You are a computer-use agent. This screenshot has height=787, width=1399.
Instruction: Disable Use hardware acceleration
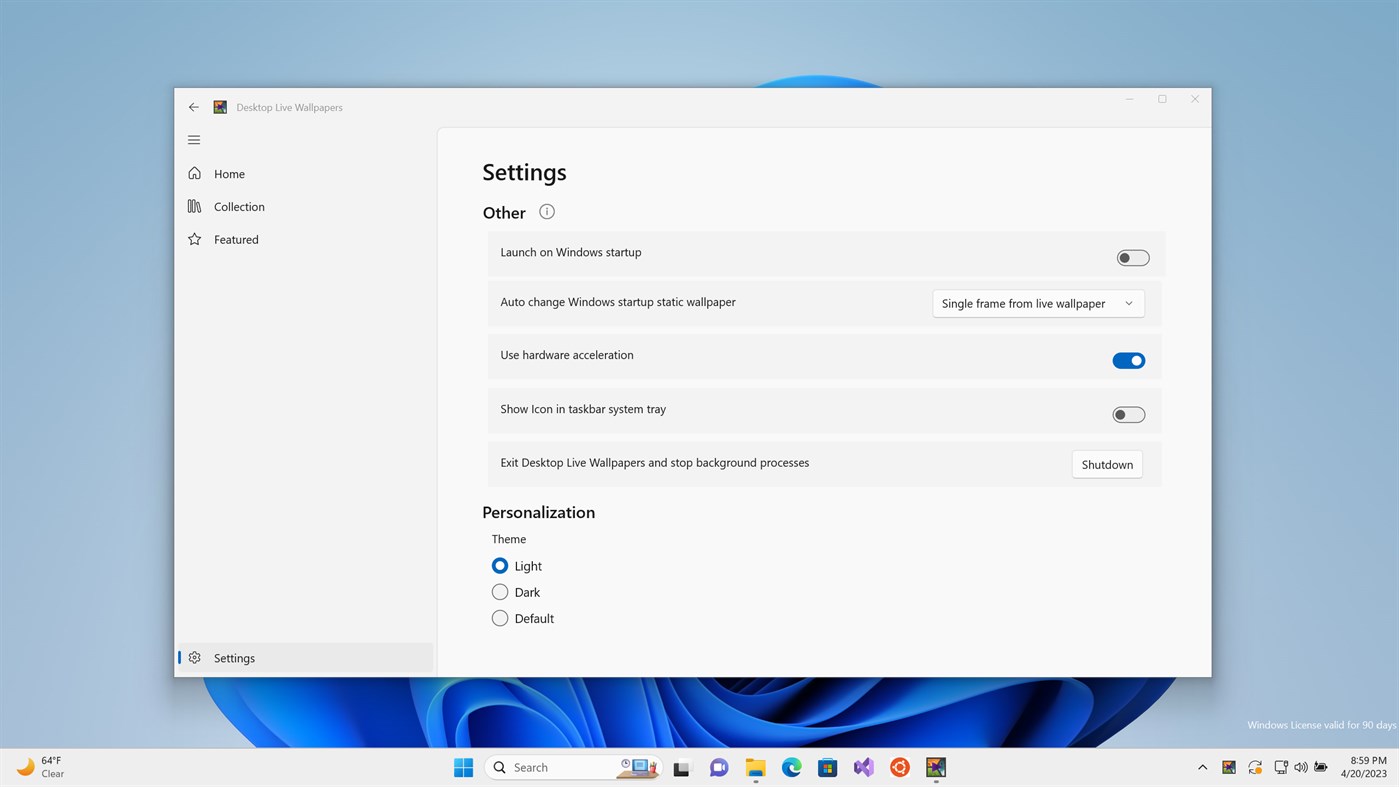1128,360
